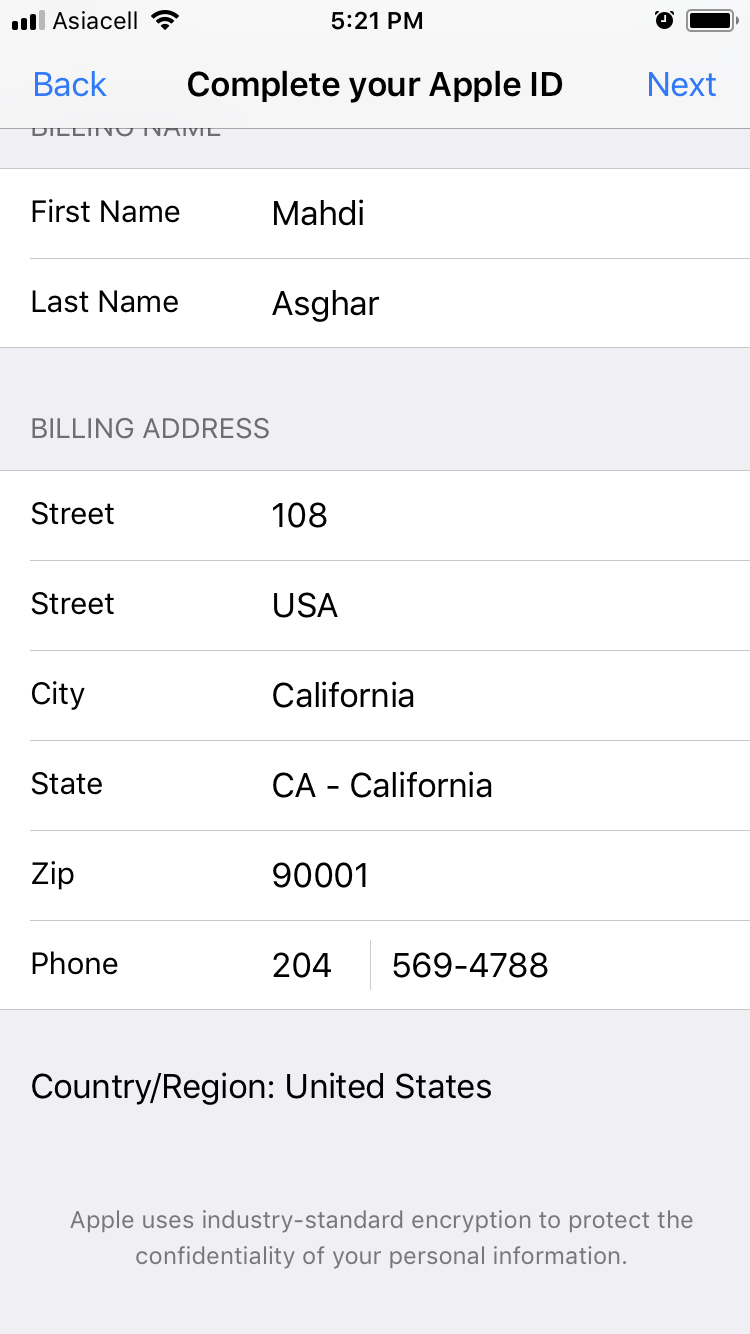Screen dimensions: 750x1334
Task: Tap the alarm clock icon in status bar
Action: pyautogui.click(x=664, y=18)
